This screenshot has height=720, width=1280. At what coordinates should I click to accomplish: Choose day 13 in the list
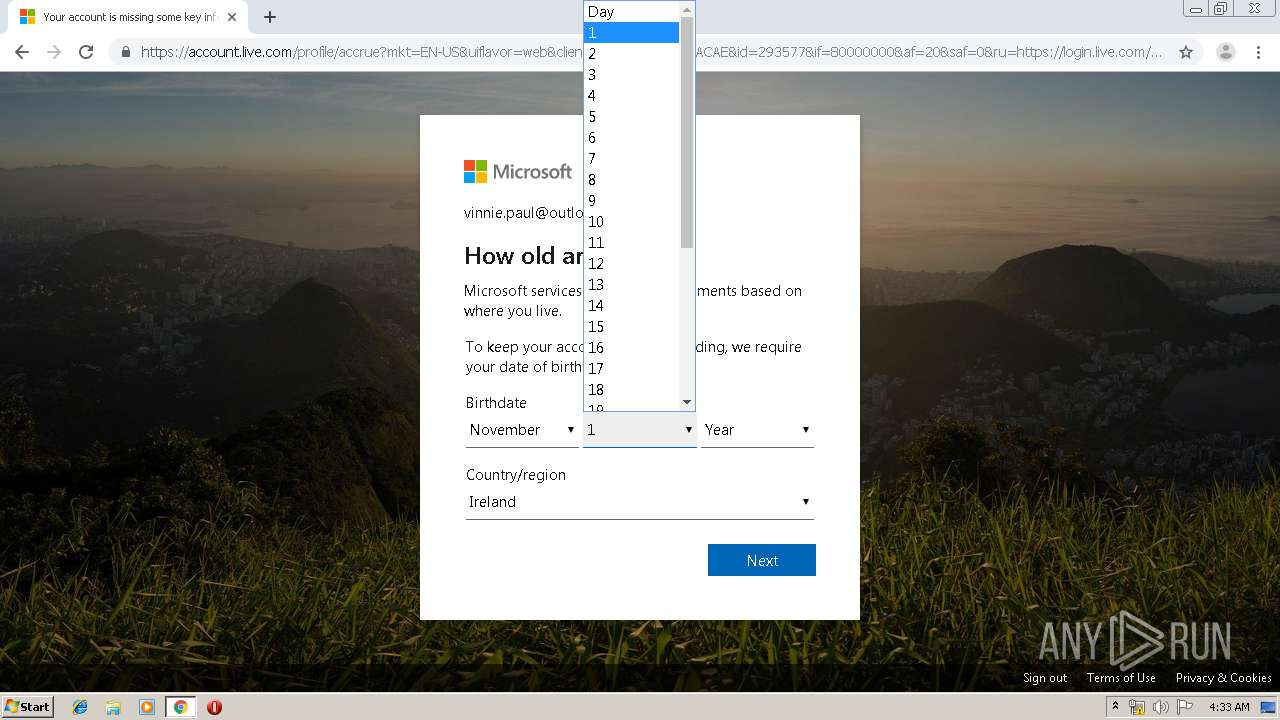pos(631,285)
